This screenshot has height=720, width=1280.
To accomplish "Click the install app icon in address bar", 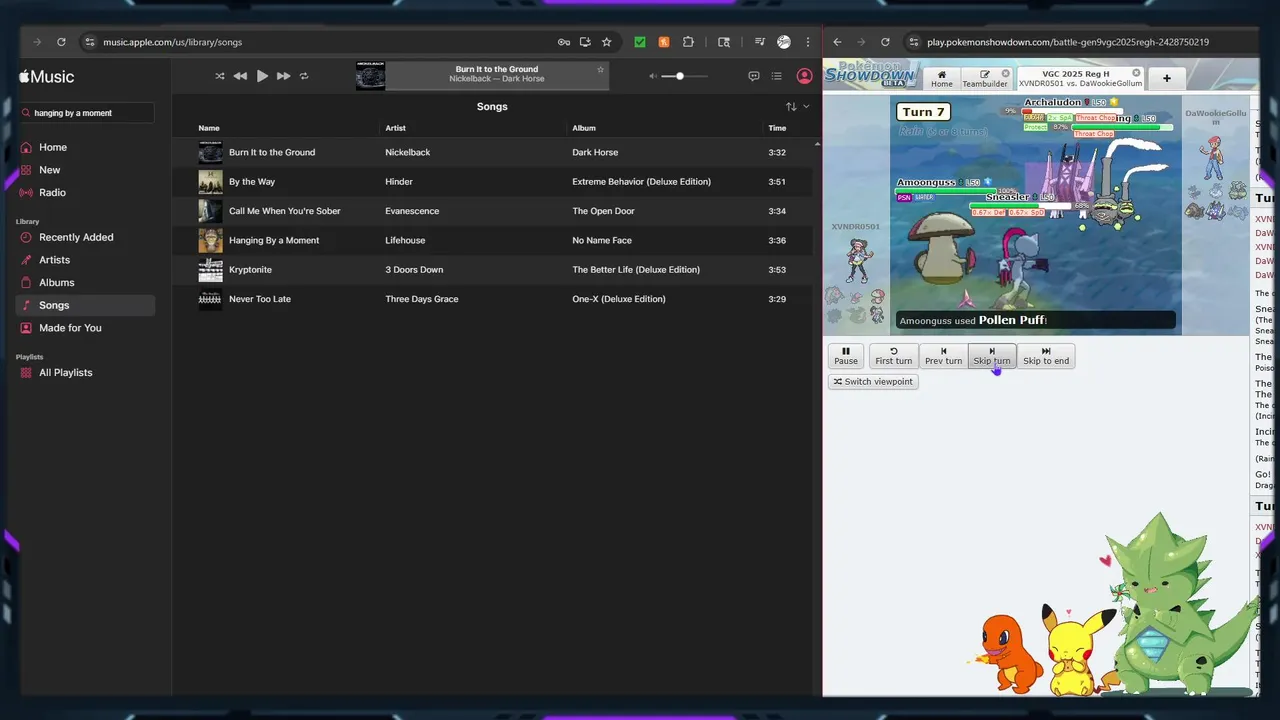I will pos(585,42).
